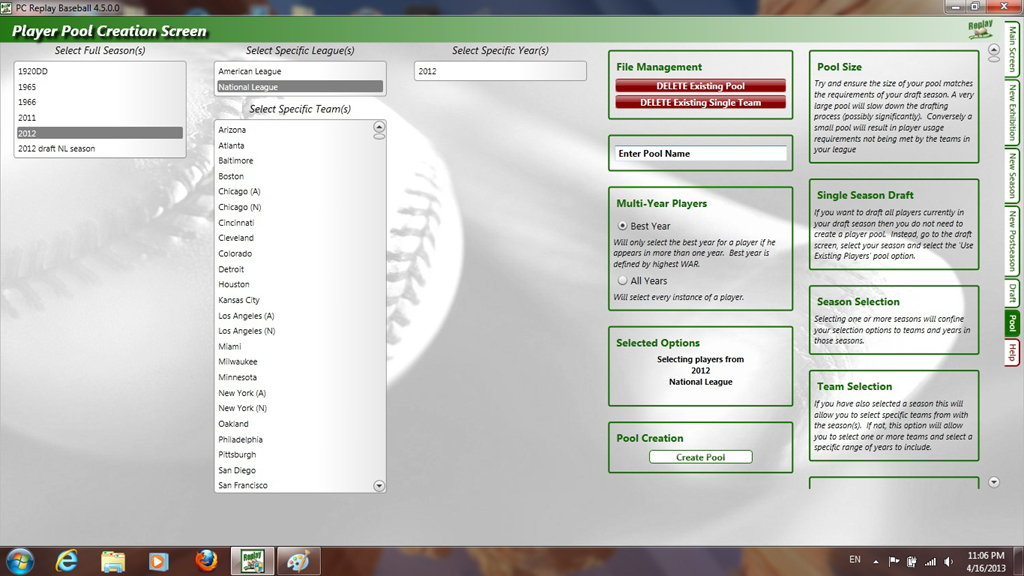Choose the All Years radio option
The height and width of the screenshot is (576, 1024).
click(623, 281)
